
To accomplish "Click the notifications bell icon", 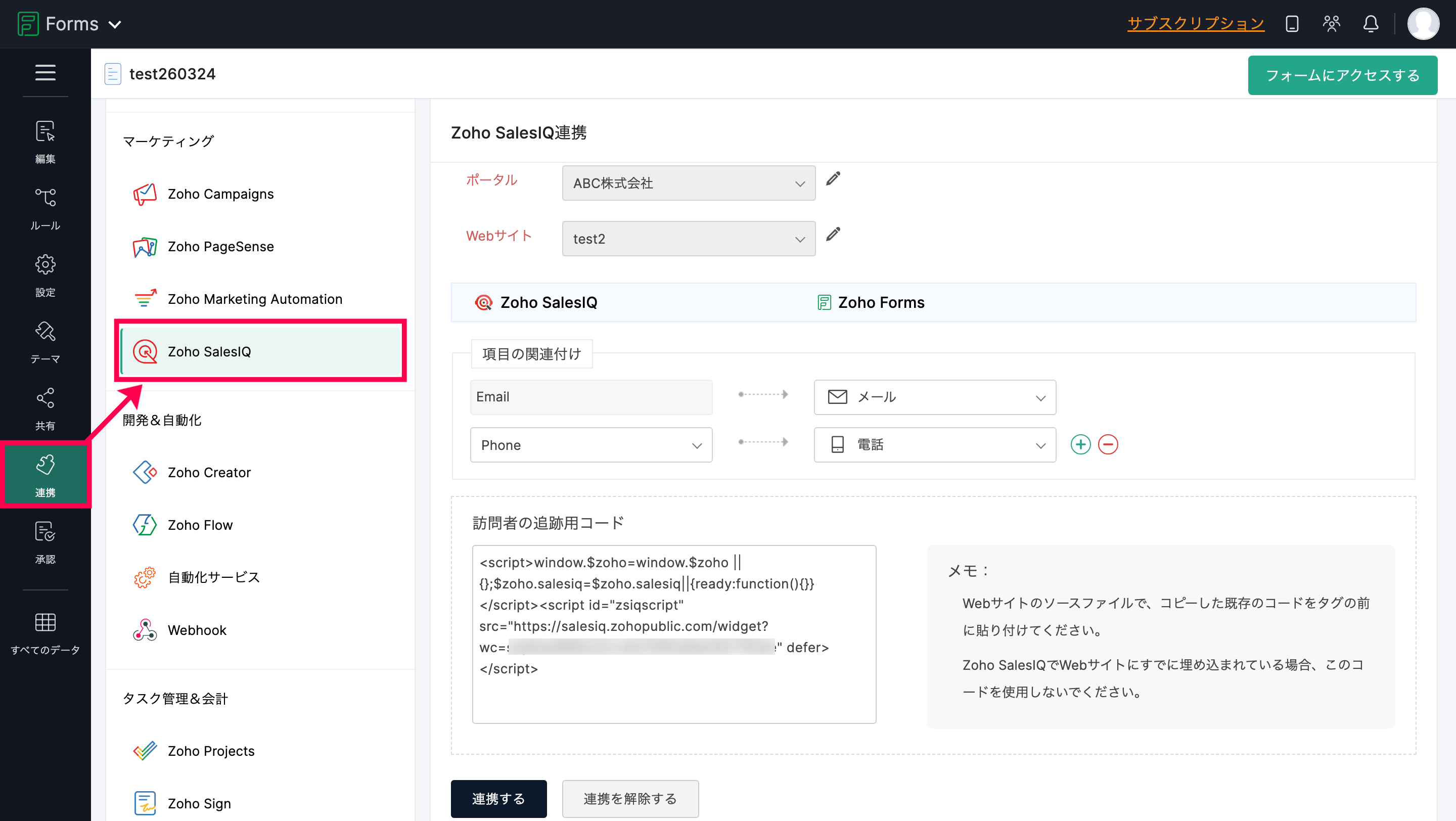I will point(1370,24).
